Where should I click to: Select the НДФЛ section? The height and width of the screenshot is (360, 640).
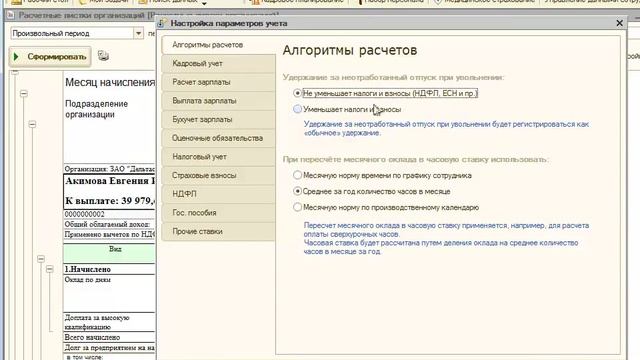[218, 194]
